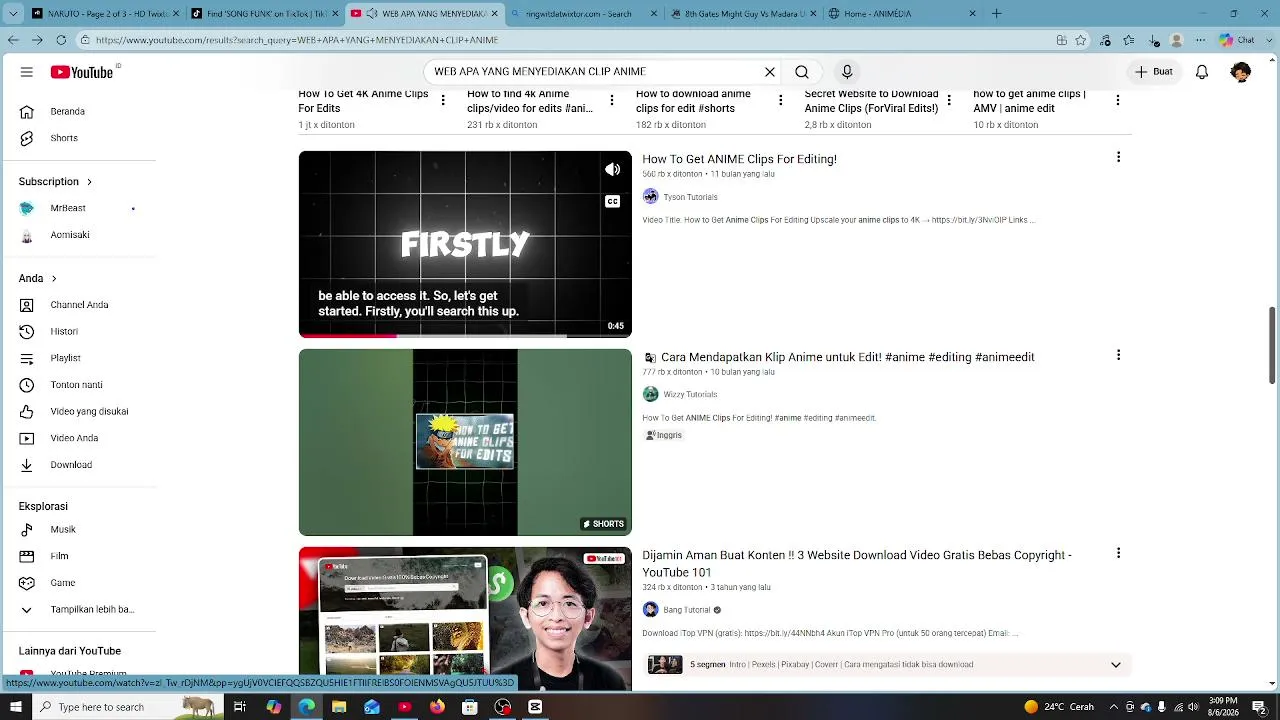
Task: Open Channel Anda in sidebar
Action: pyautogui.click(x=78, y=305)
